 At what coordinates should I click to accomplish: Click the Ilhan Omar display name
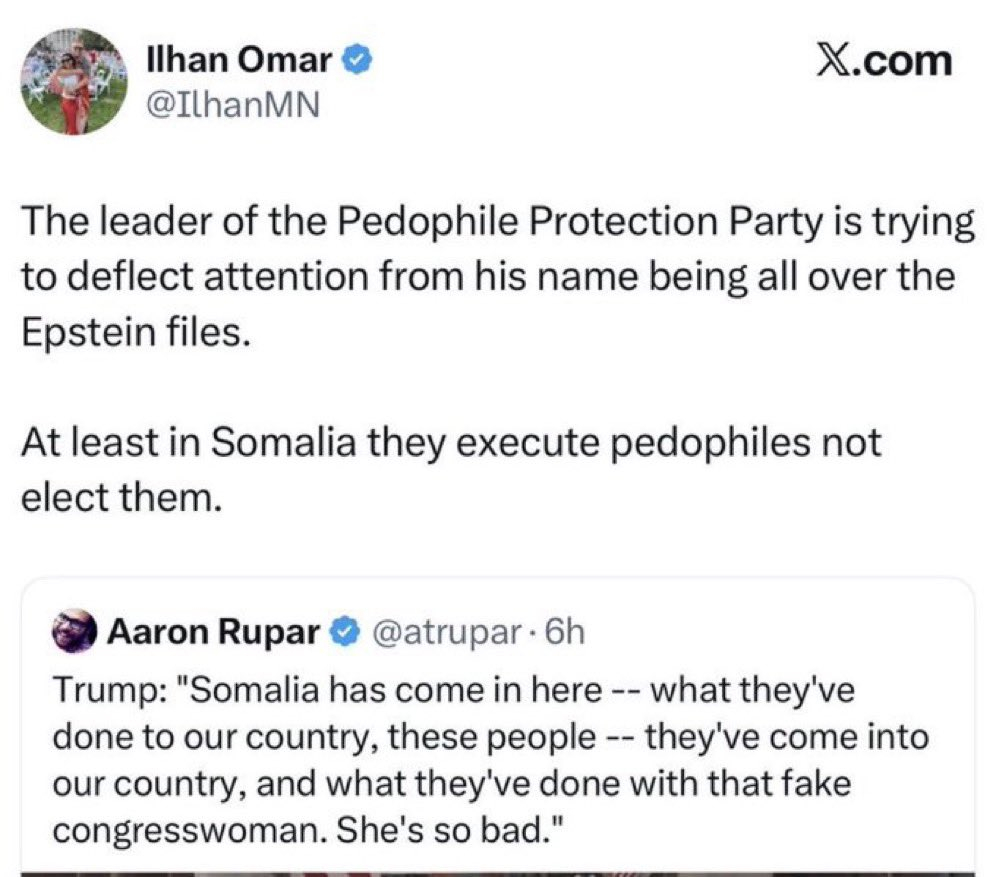(x=238, y=61)
